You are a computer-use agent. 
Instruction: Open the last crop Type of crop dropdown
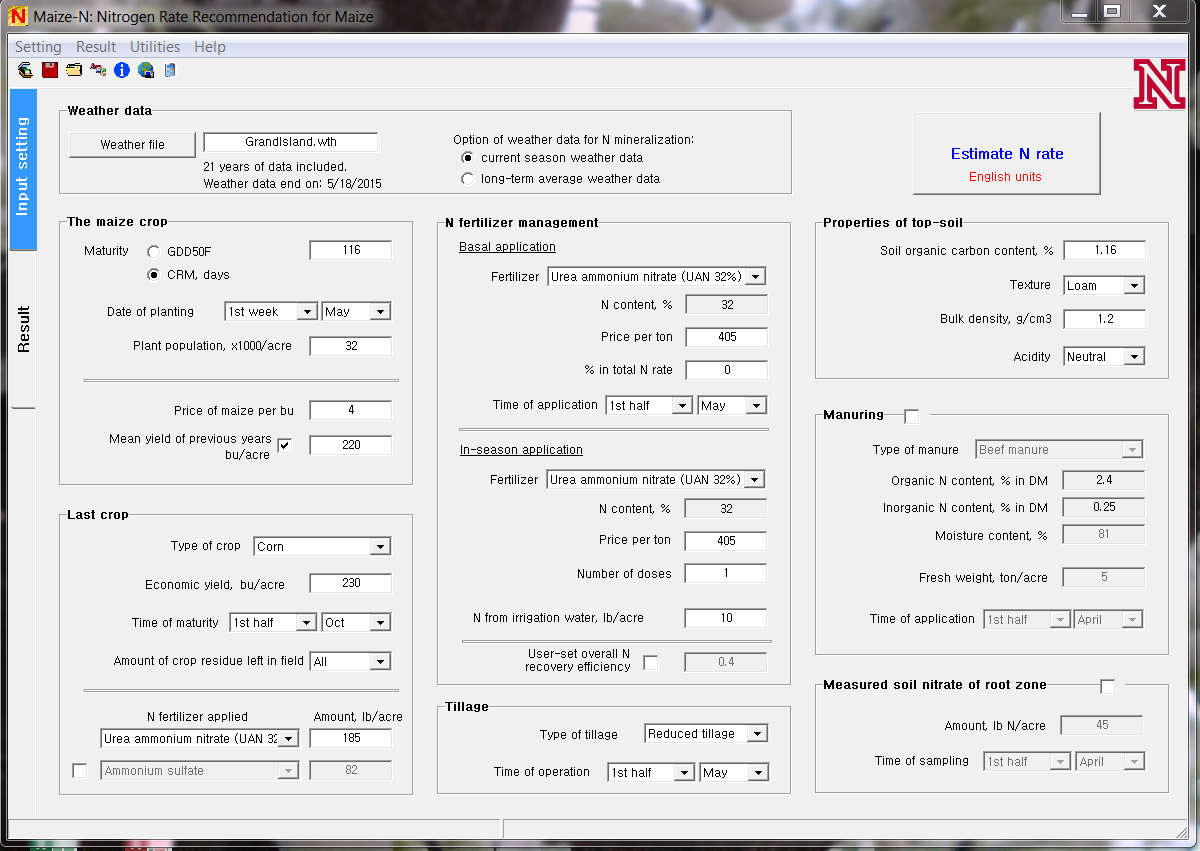click(379, 547)
